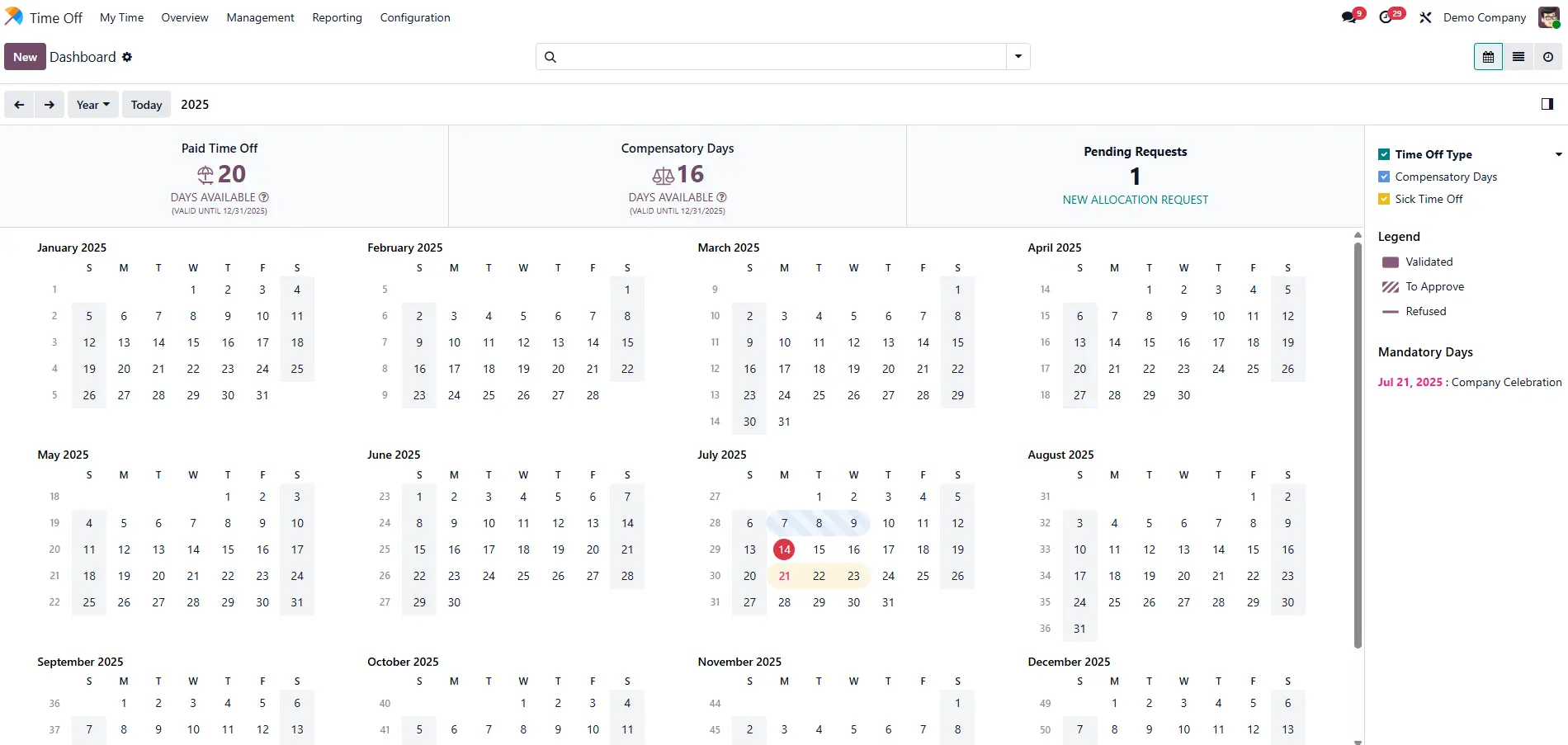Click the To Approve legend swatch
The width and height of the screenshot is (1568, 745).
pyautogui.click(x=1391, y=287)
